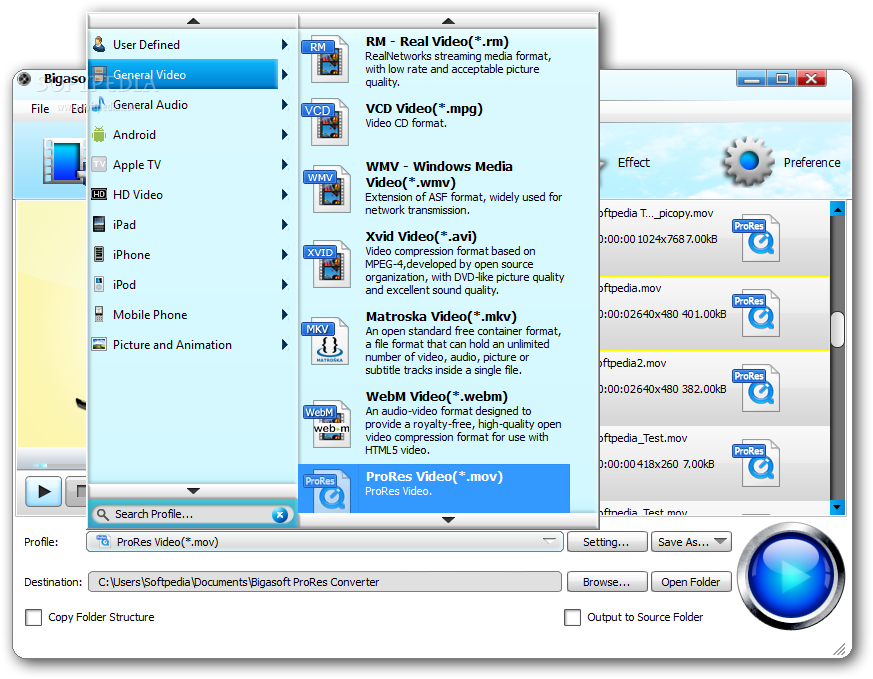The width and height of the screenshot is (873, 679).
Task: Click the MKV Matroska format icon
Action: [326, 341]
